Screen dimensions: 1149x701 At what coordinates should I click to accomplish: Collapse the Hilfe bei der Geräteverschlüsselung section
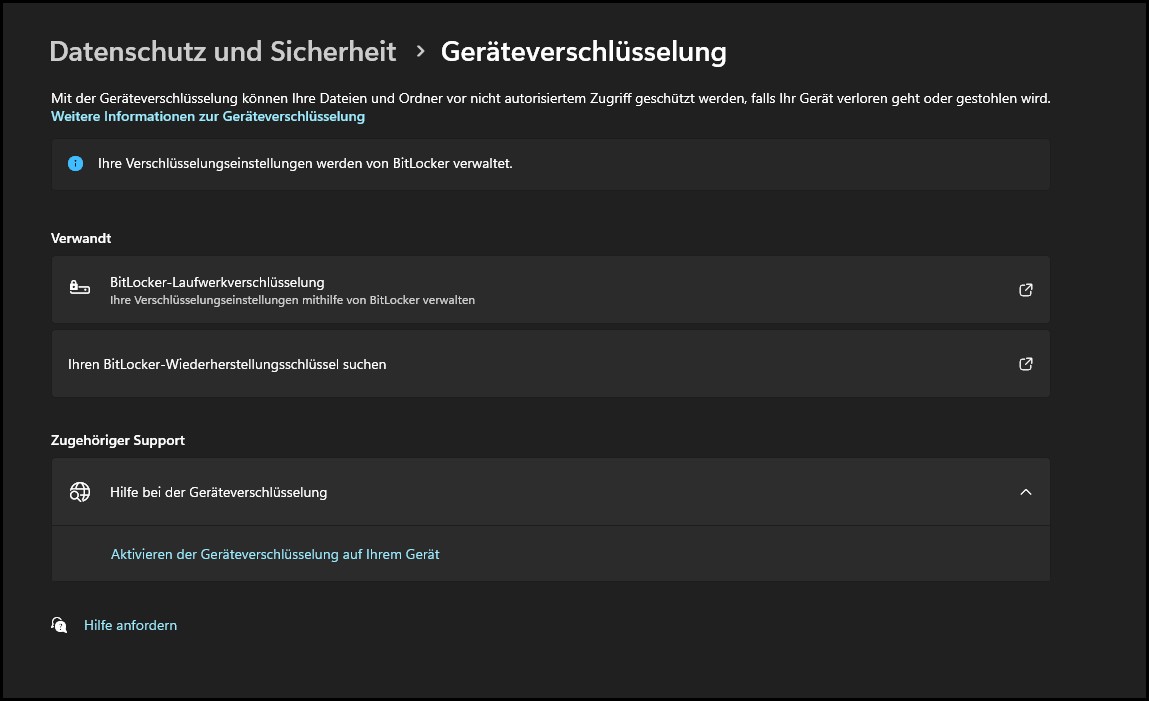[1024, 491]
